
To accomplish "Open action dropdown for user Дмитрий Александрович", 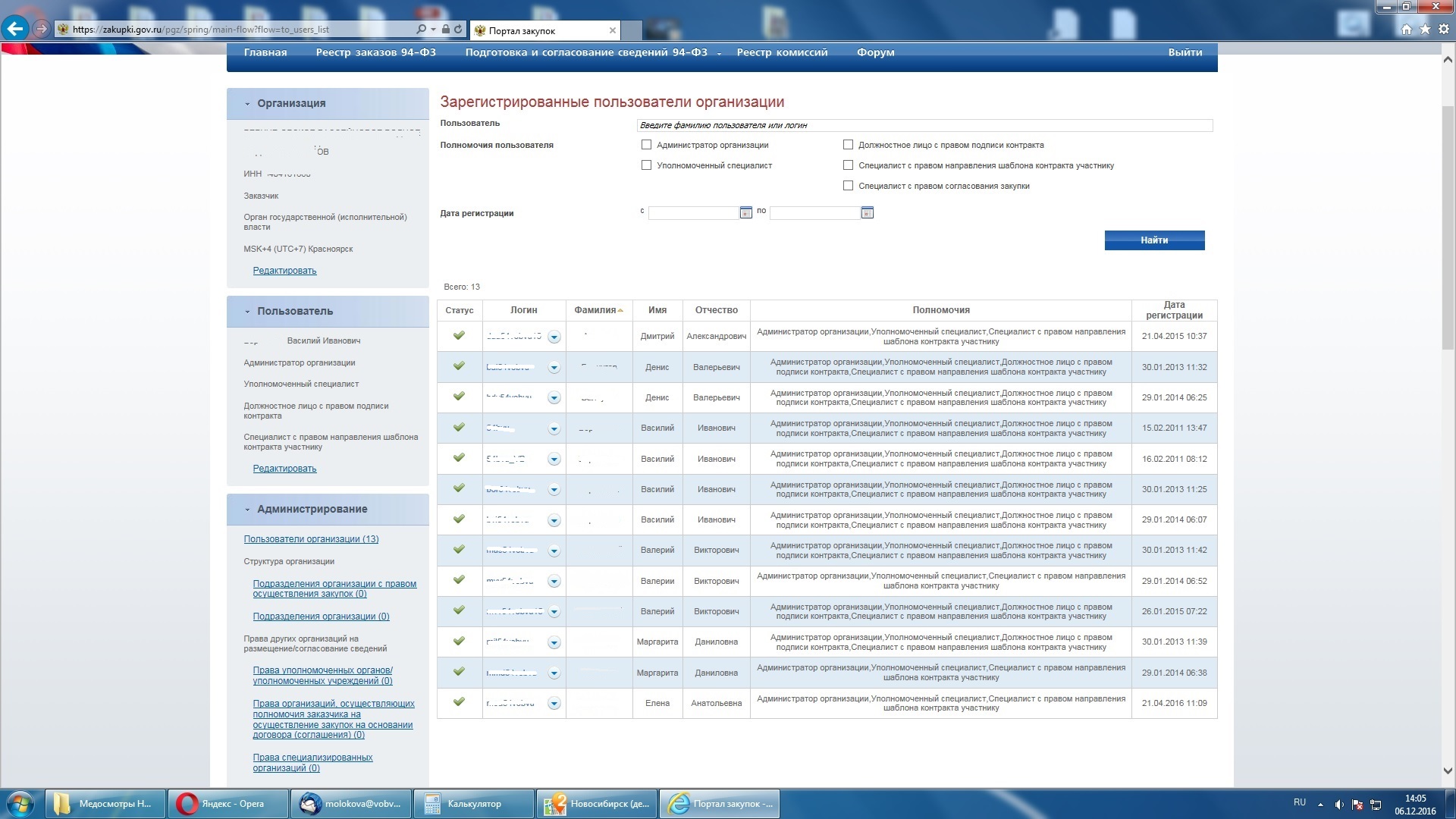I will coord(554,337).
